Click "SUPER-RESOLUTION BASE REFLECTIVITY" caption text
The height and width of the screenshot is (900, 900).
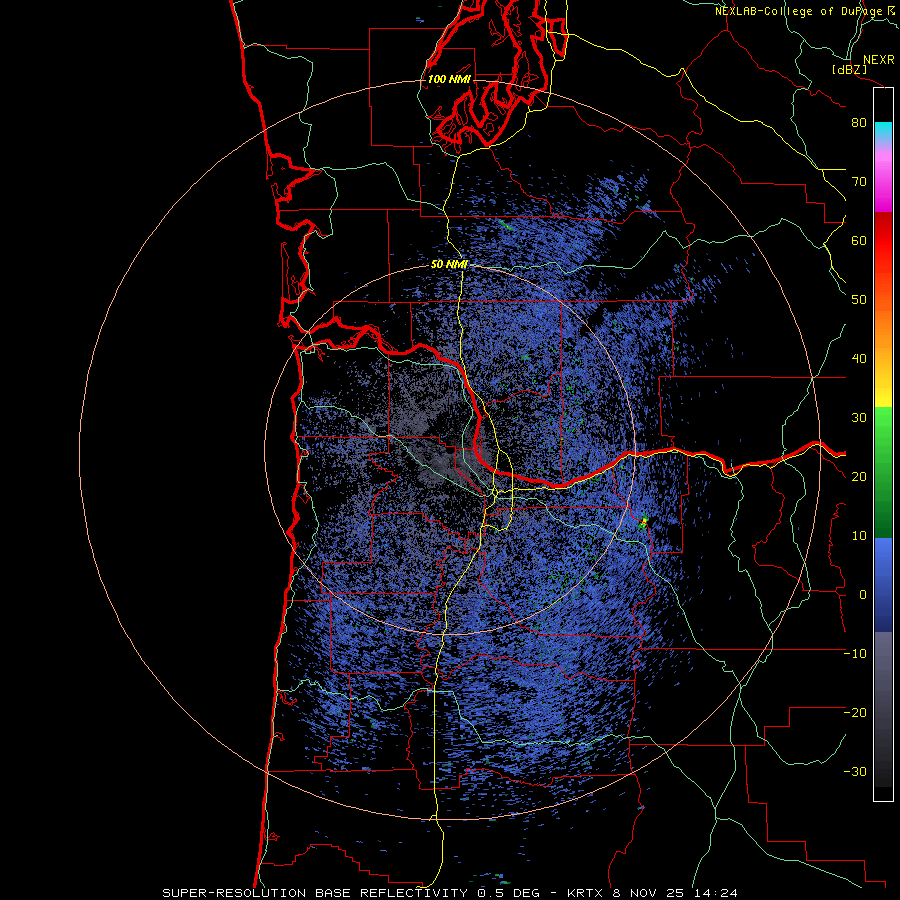tap(315, 893)
